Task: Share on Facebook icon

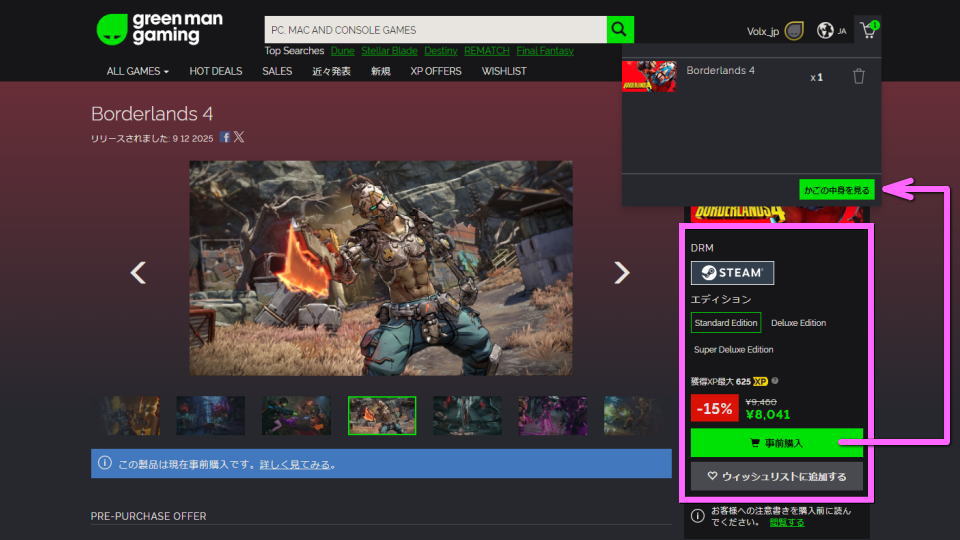Action: pyautogui.click(x=225, y=137)
